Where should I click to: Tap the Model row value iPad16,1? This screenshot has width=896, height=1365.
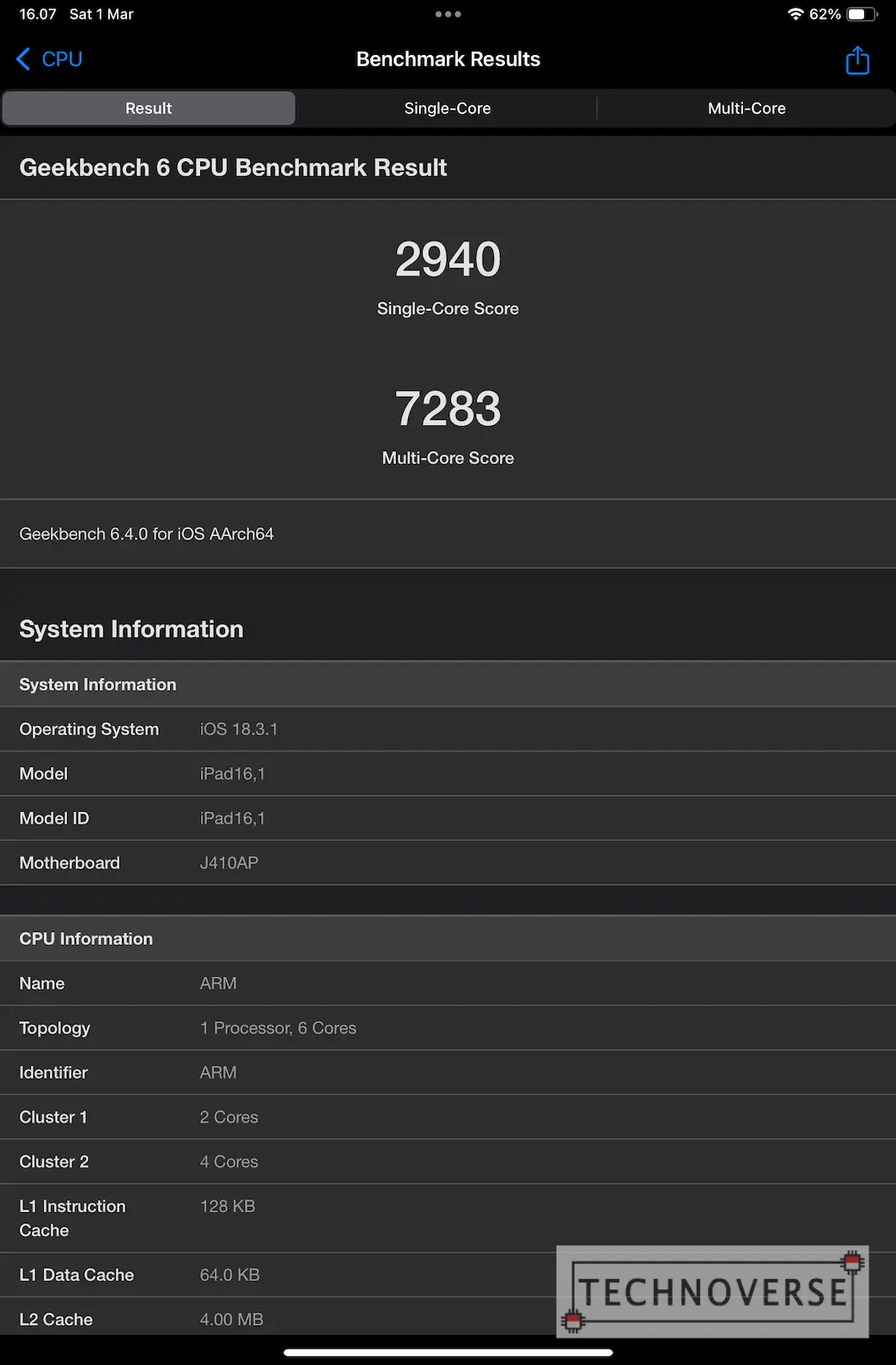point(233,774)
